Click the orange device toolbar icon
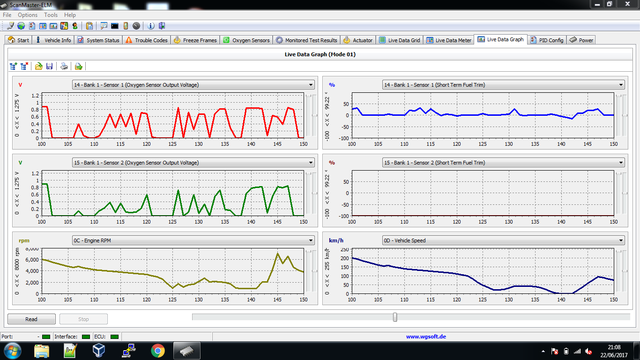 point(125,26)
